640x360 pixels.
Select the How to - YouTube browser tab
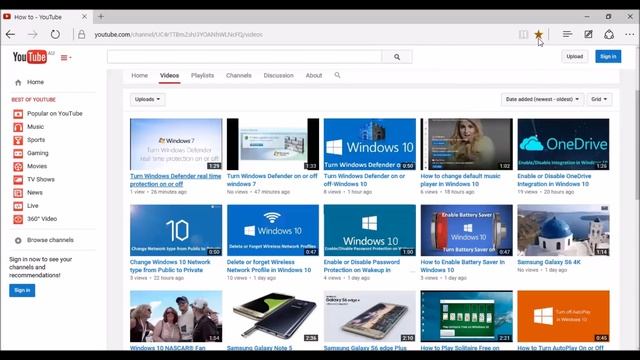(47, 17)
